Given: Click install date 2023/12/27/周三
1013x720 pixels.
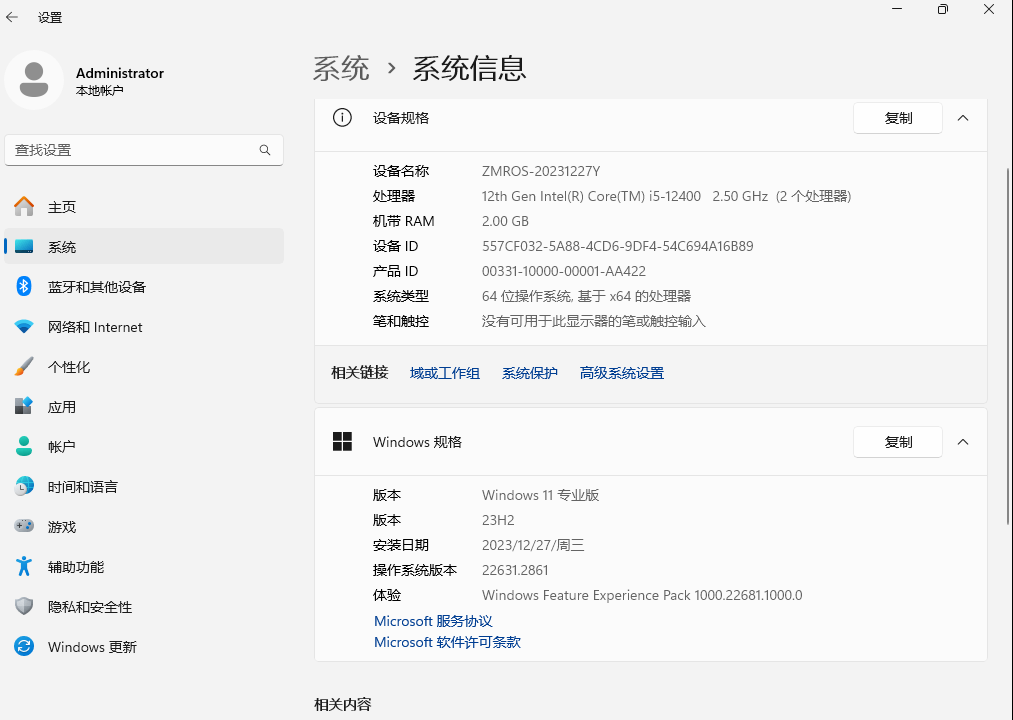Looking at the screenshot, I should [x=533, y=545].
